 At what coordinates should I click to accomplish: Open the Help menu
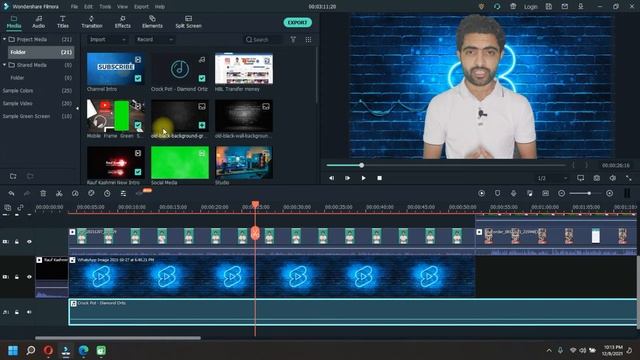tap(160, 7)
